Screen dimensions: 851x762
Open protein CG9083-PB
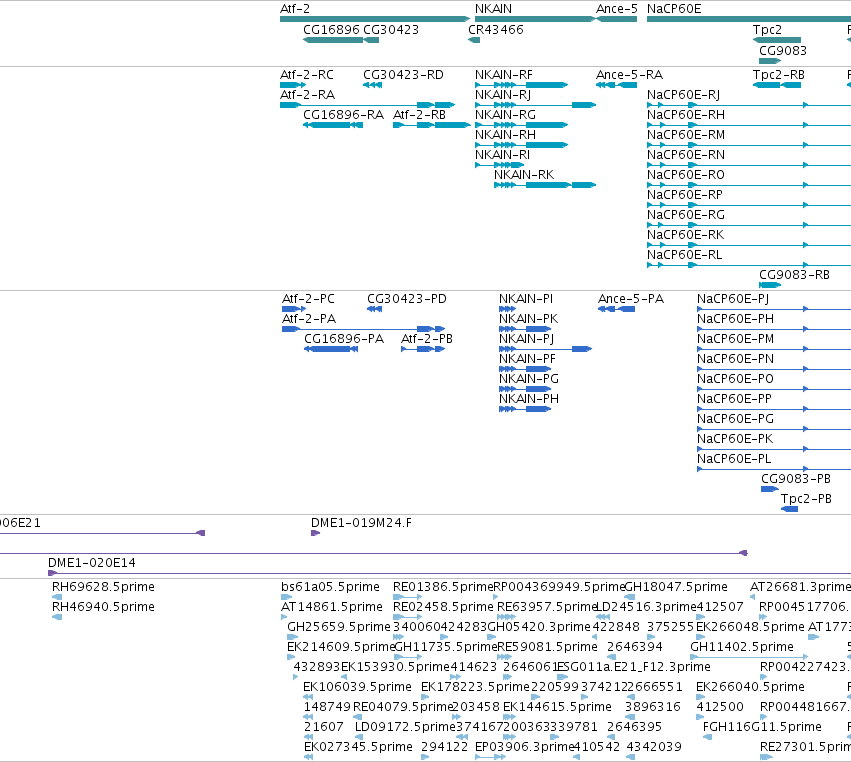click(x=770, y=489)
